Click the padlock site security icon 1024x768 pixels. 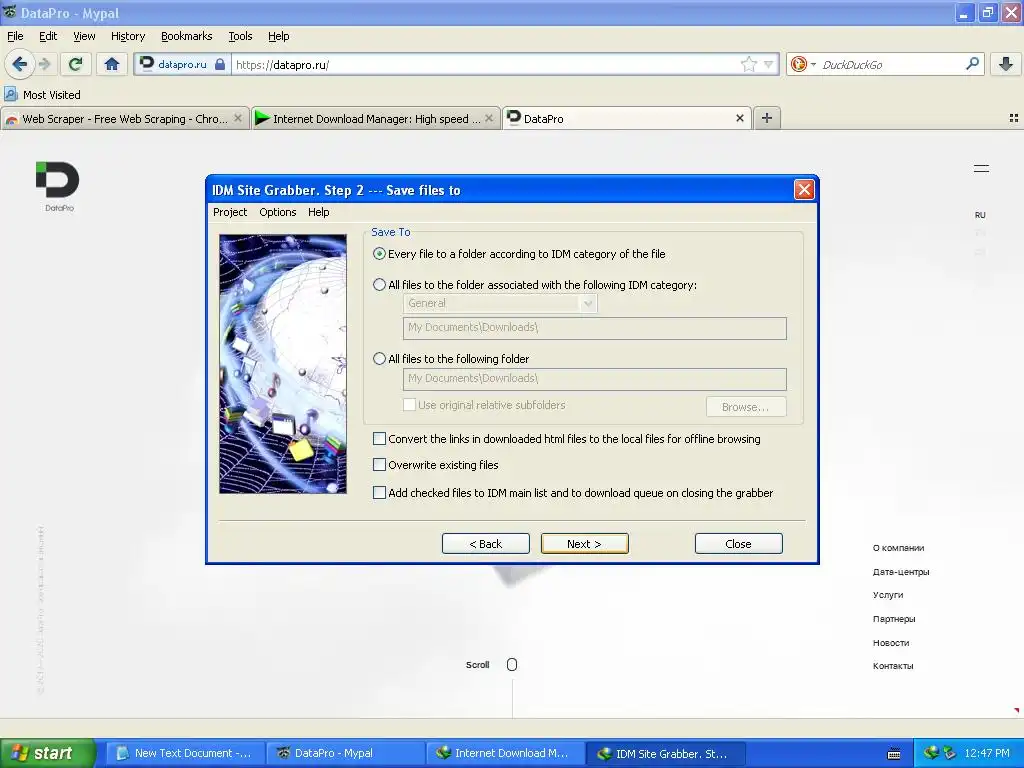click(220, 64)
